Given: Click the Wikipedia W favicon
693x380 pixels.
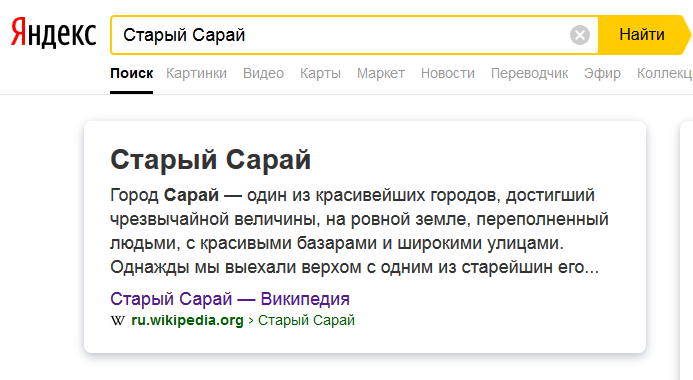Looking at the screenshot, I should [118, 320].
